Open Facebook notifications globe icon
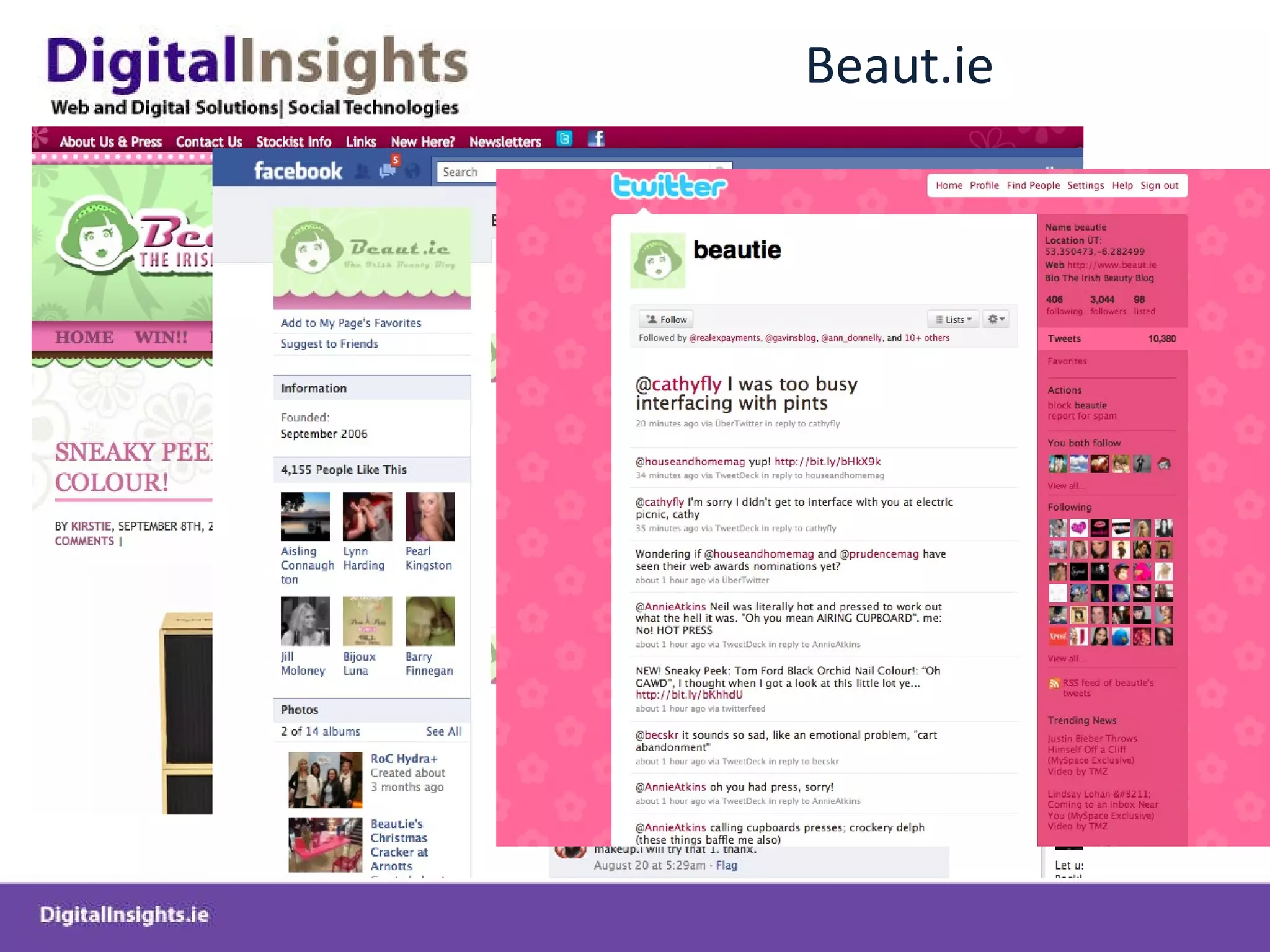The image size is (1270, 952). tap(412, 172)
